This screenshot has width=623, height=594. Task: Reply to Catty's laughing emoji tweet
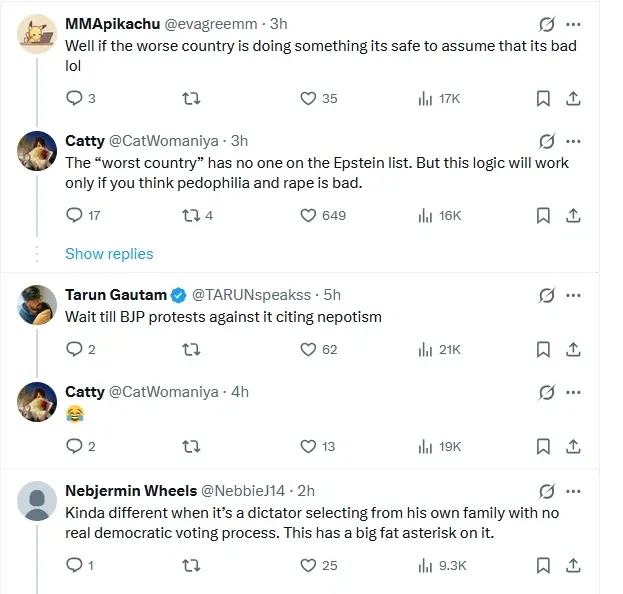pyautogui.click(x=74, y=447)
